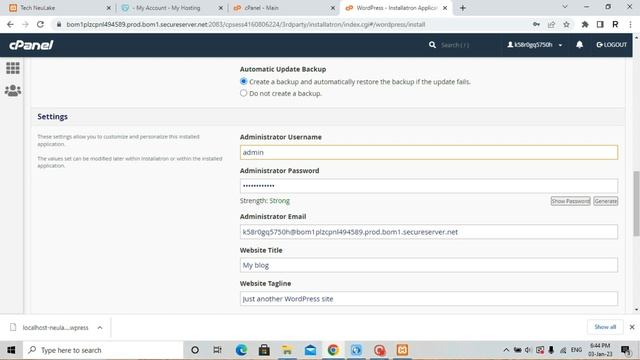The image size is (640, 360).
Task: Open the R profile avatar
Action: pyautogui.click(x=615, y=24)
